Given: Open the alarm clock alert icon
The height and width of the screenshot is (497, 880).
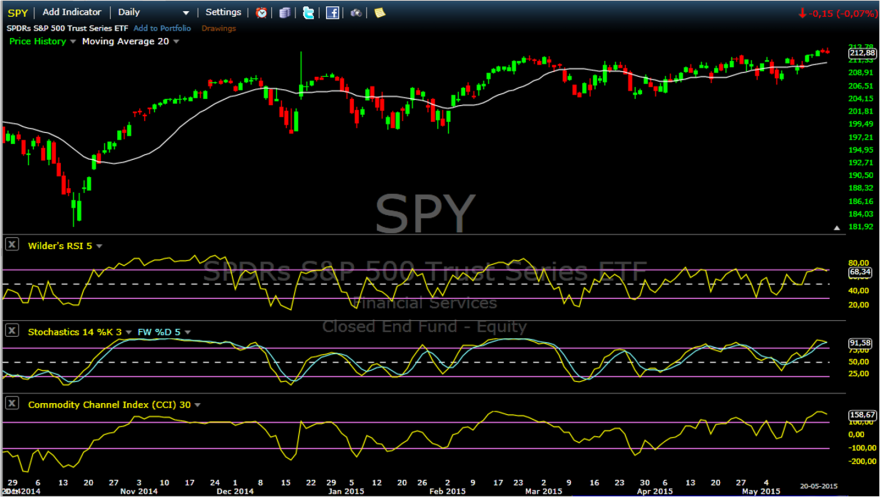Looking at the screenshot, I should point(262,12).
